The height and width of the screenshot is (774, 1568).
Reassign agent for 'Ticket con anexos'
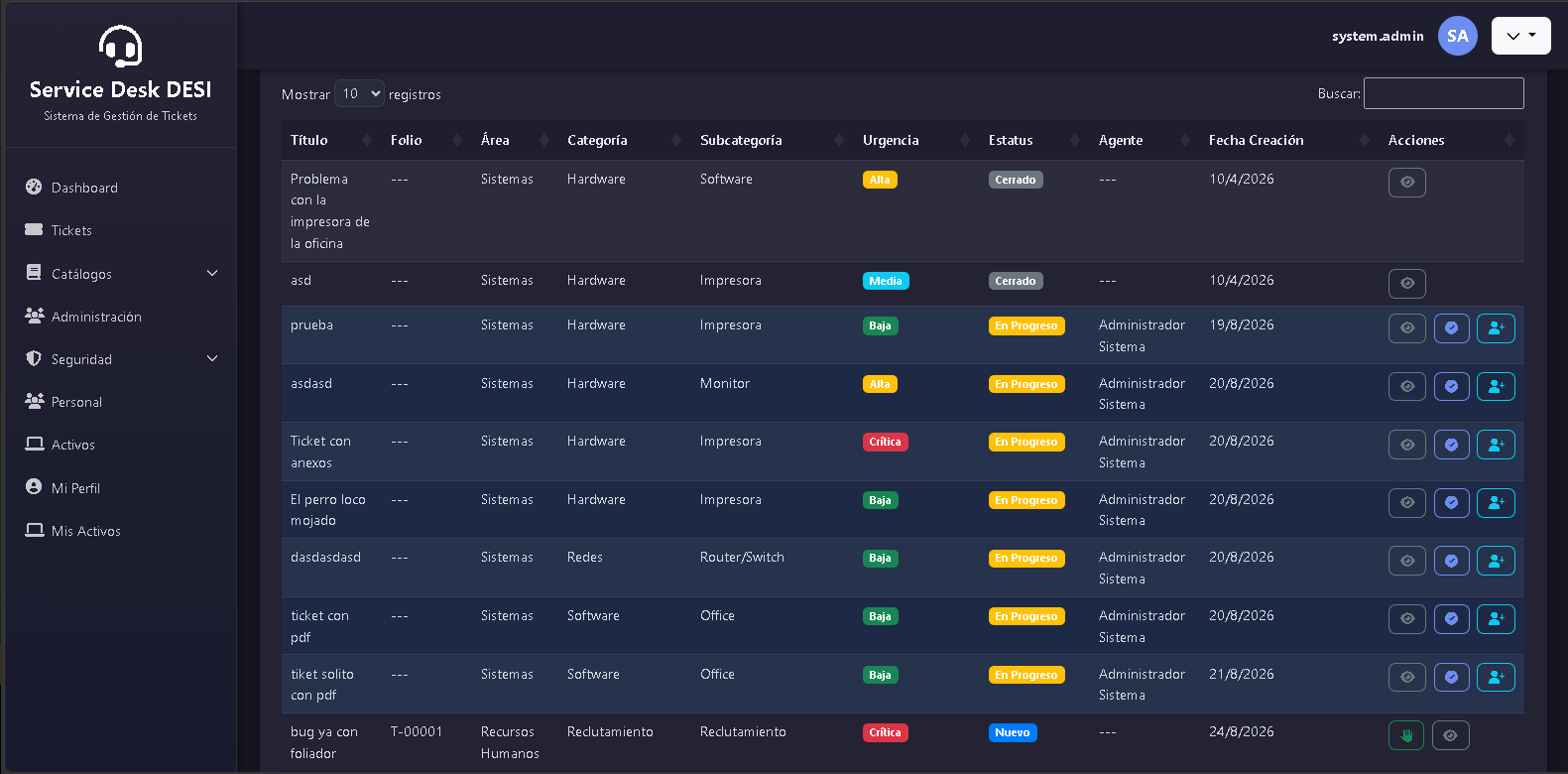click(x=1497, y=445)
